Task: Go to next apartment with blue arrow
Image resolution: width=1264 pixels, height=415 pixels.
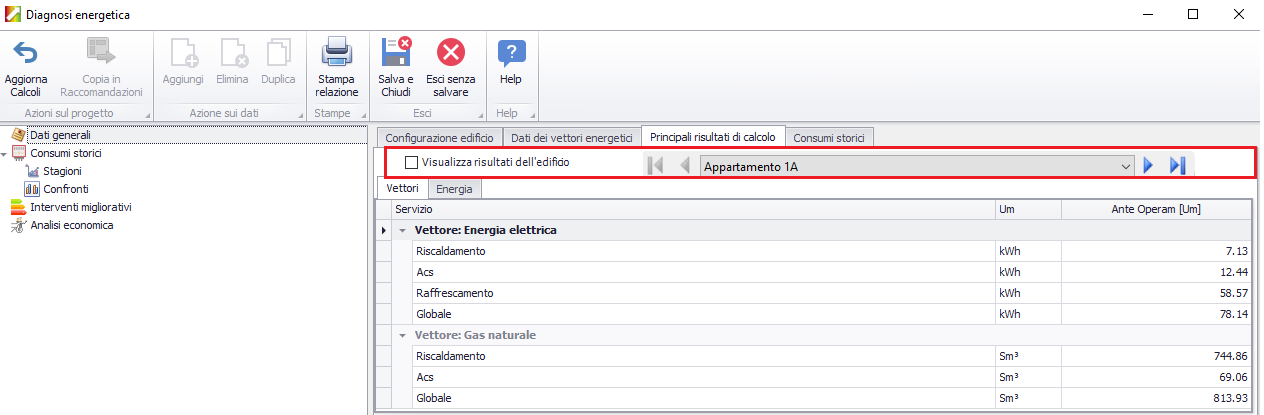Action: 1149,166
